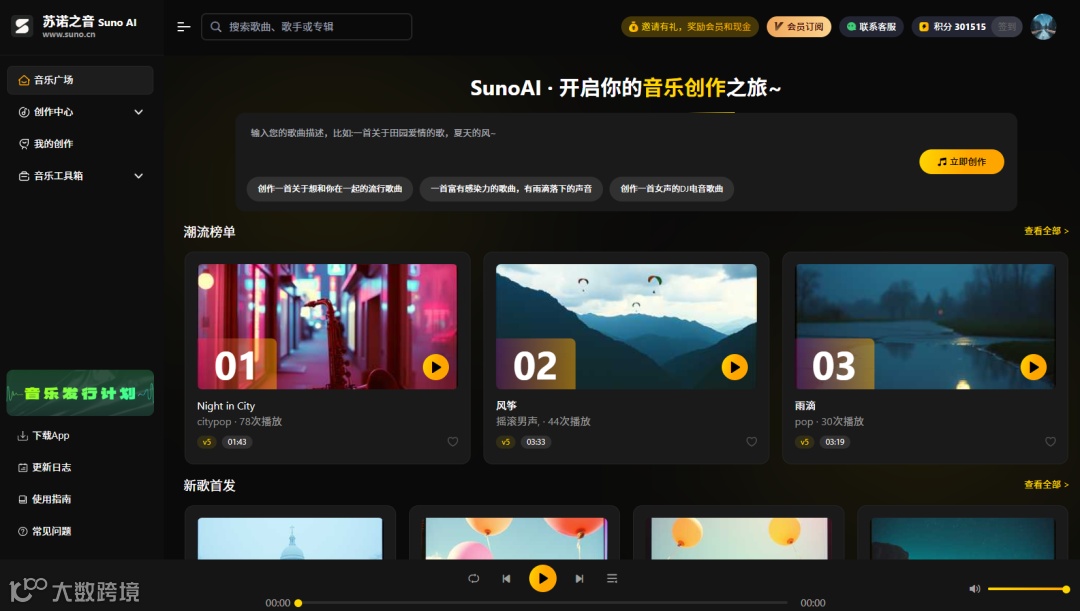1080x611 pixels.
Task: Open the 新歌首发 orange balloons cover
Action: pyautogui.click(x=740, y=539)
